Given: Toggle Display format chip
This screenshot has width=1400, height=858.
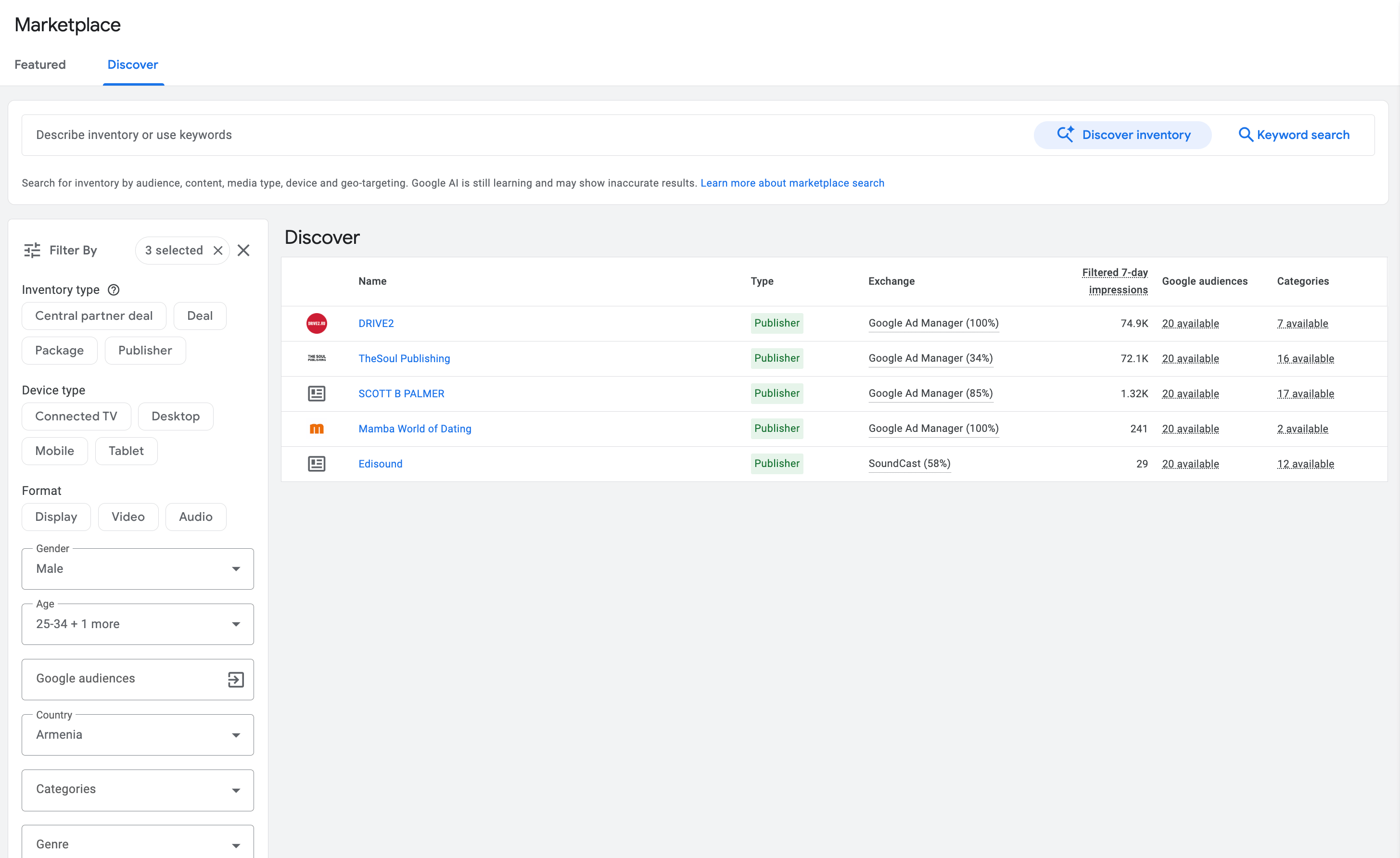Looking at the screenshot, I should click(56, 517).
